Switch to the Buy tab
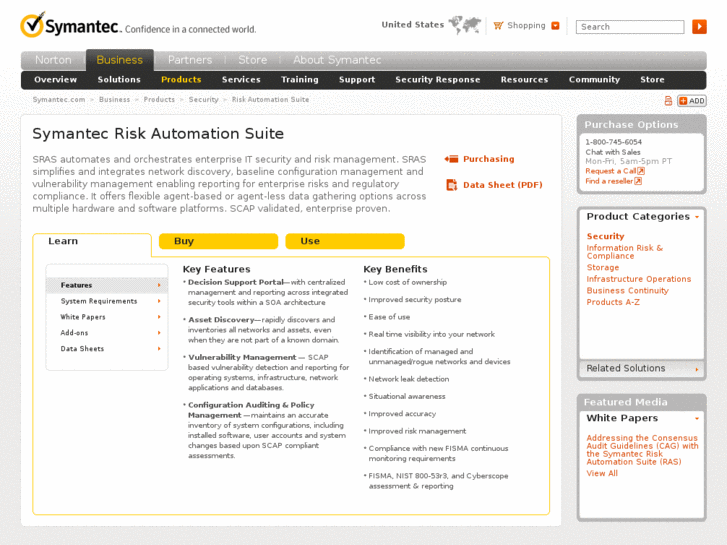The image size is (727, 545). click(x=218, y=241)
